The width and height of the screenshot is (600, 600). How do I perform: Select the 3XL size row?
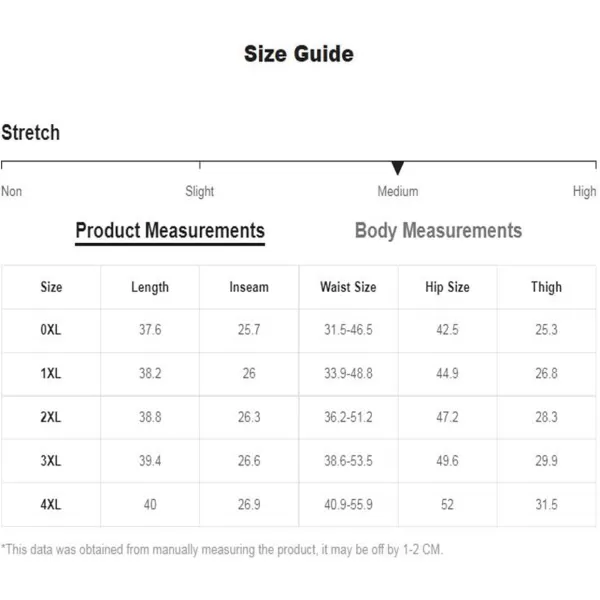coord(299,461)
